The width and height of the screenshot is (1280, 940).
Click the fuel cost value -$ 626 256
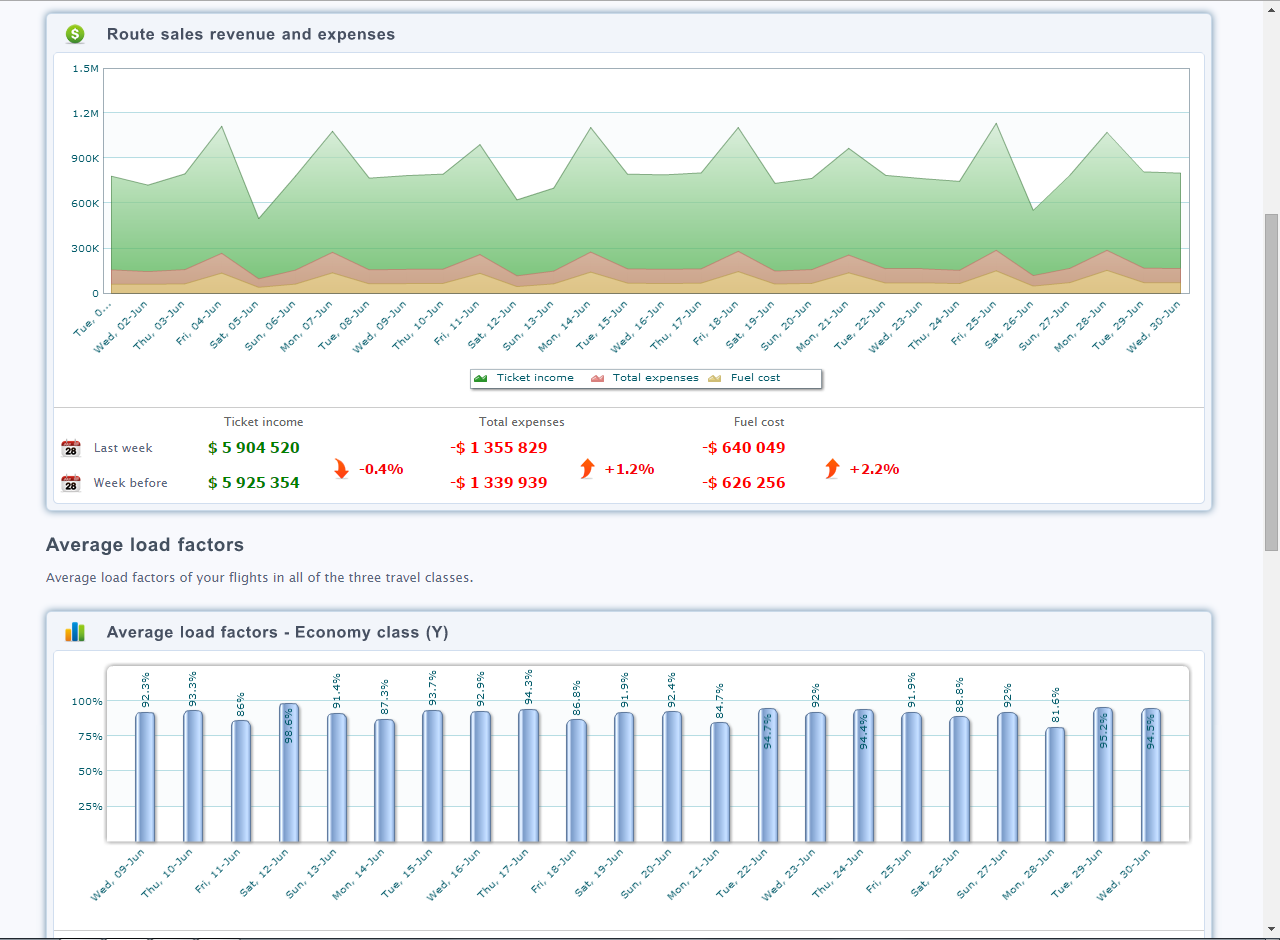[x=744, y=483]
